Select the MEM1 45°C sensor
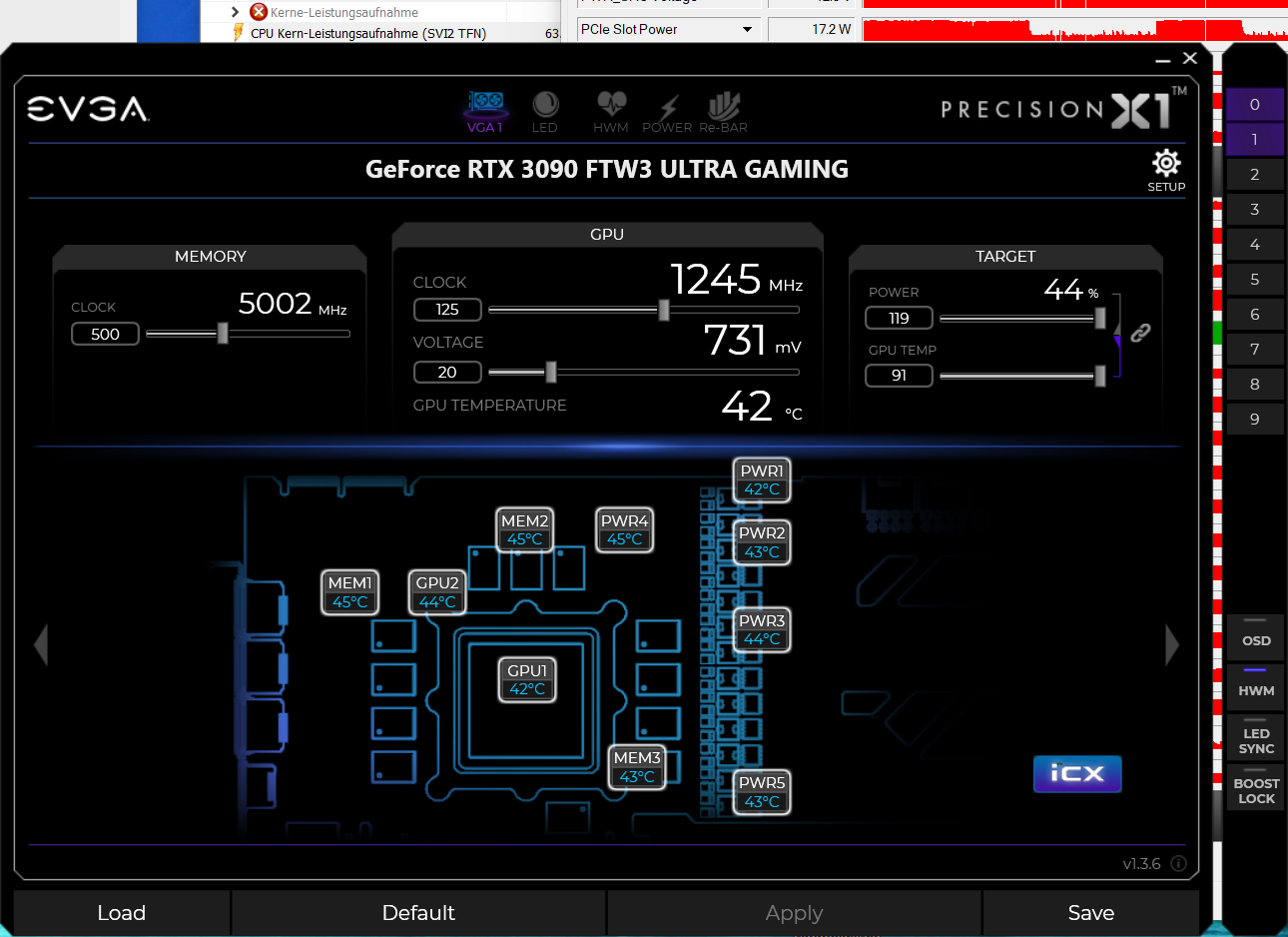Image resolution: width=1288 pixels, height=937 pixels. 349,591
